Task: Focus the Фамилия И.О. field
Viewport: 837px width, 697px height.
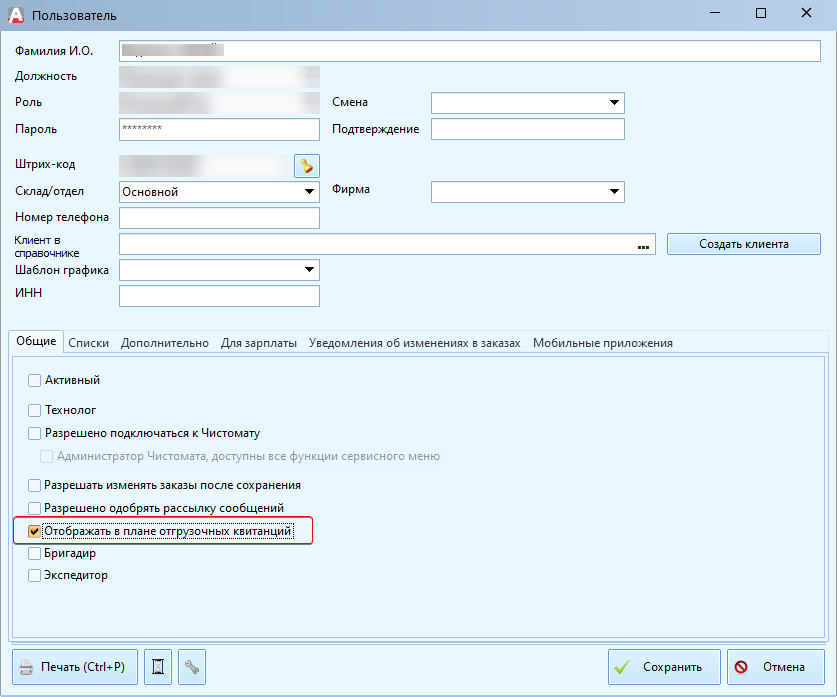Action: 470,51
